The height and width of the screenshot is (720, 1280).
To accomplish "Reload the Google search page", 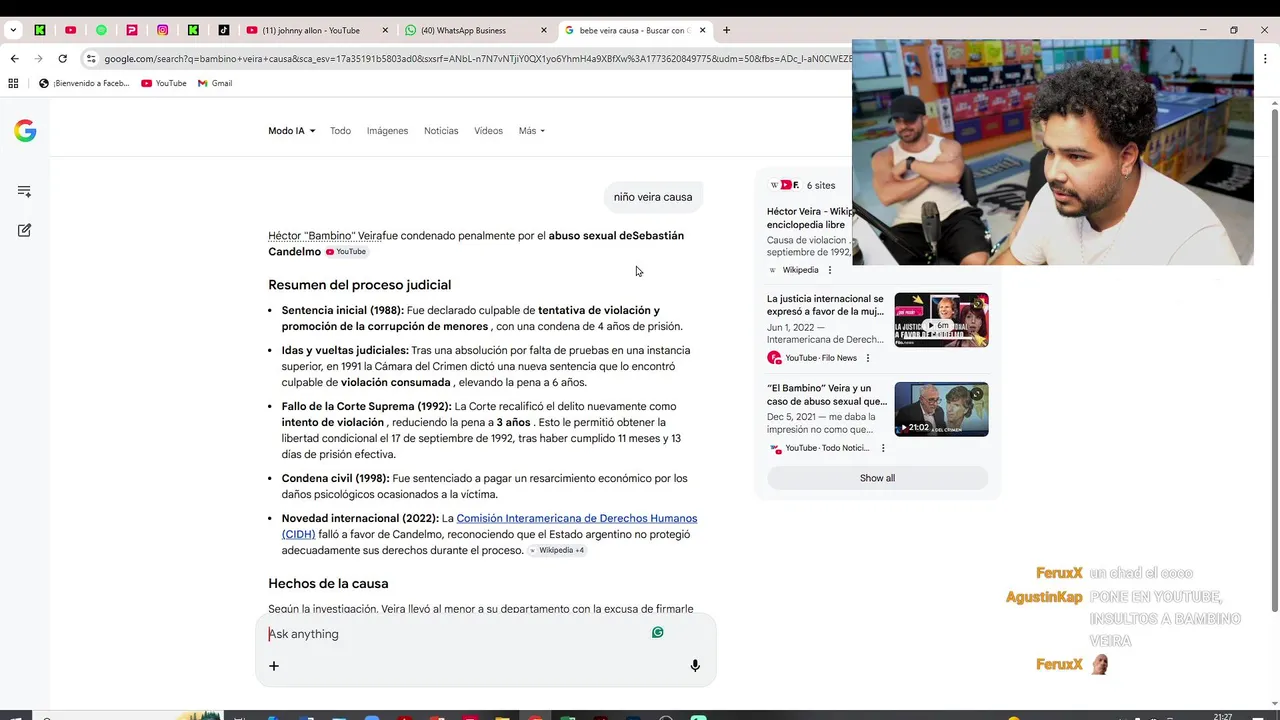I will [62, 59].
